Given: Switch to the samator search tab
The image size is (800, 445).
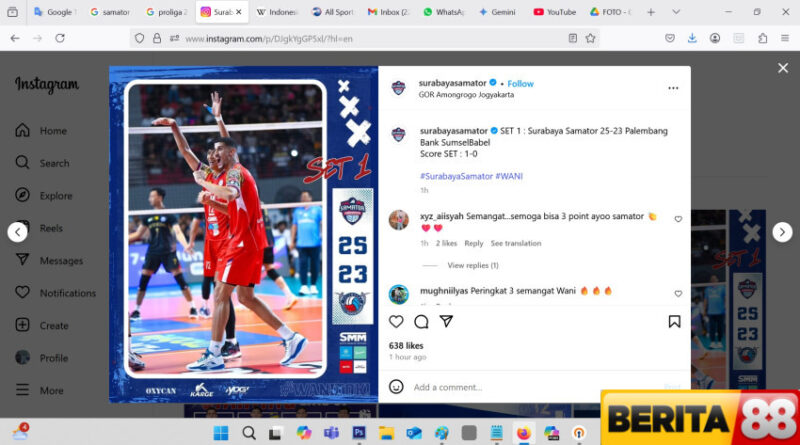Looking at the screenshot, I should (x=111, y=12).
